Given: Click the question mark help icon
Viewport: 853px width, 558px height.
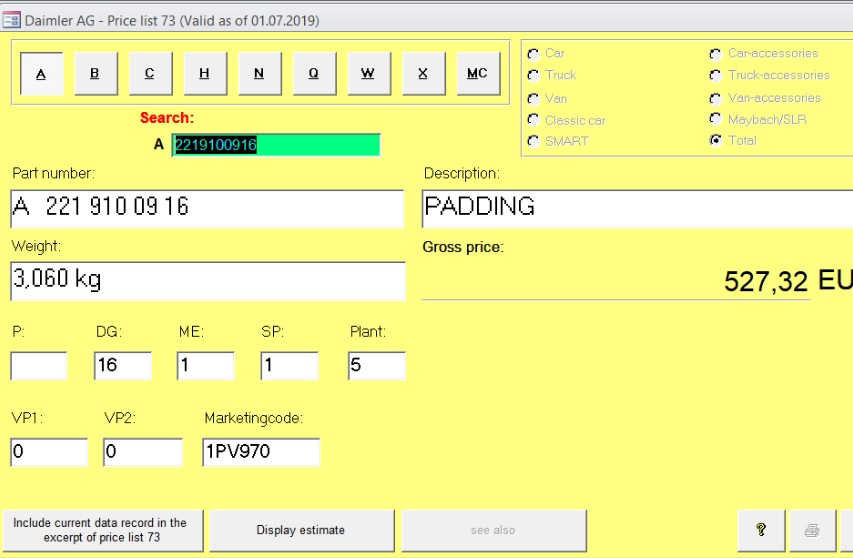Looking at the screenshot, I should [x=760, y=530].
